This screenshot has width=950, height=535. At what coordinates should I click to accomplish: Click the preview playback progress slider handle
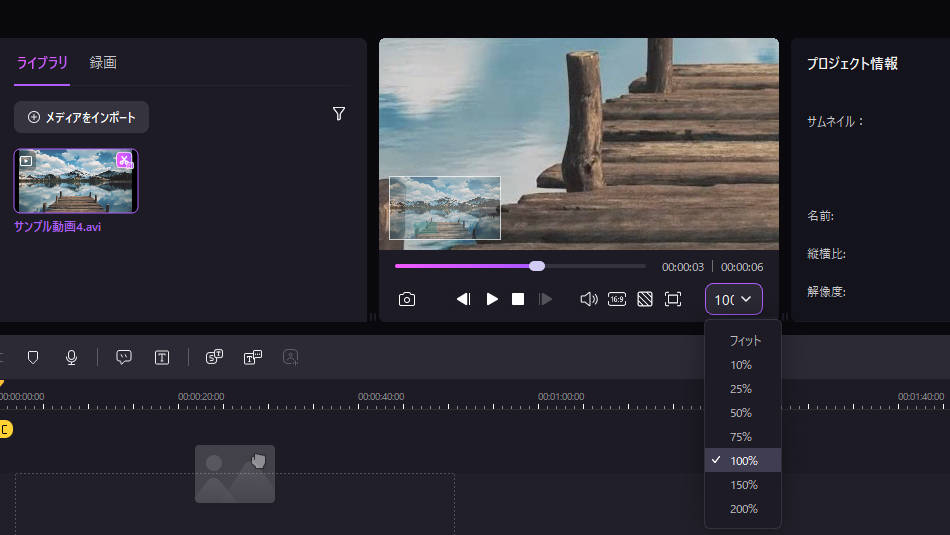tap(537, 266)
